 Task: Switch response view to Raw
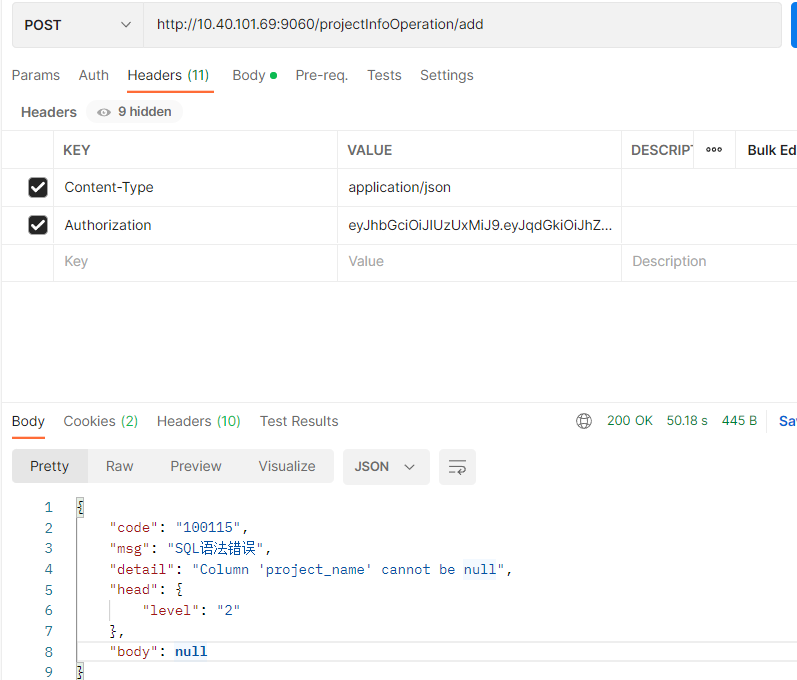click(x=120, y=467)
